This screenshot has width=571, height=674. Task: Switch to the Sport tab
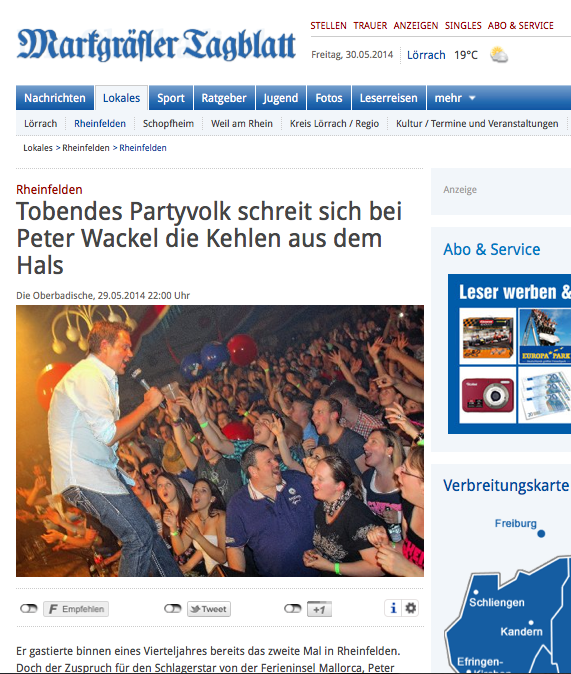171,98
